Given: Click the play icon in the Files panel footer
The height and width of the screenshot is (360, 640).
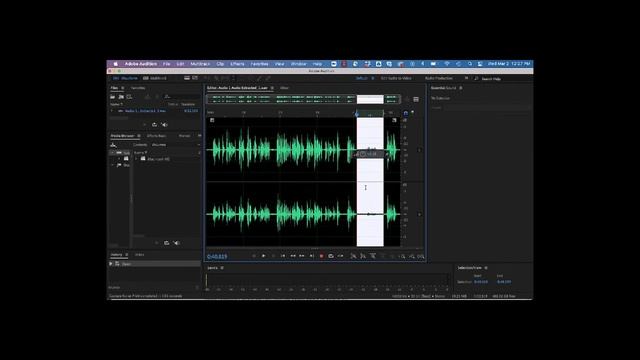Looking at the screenshot, I should [x=145, y=124].
